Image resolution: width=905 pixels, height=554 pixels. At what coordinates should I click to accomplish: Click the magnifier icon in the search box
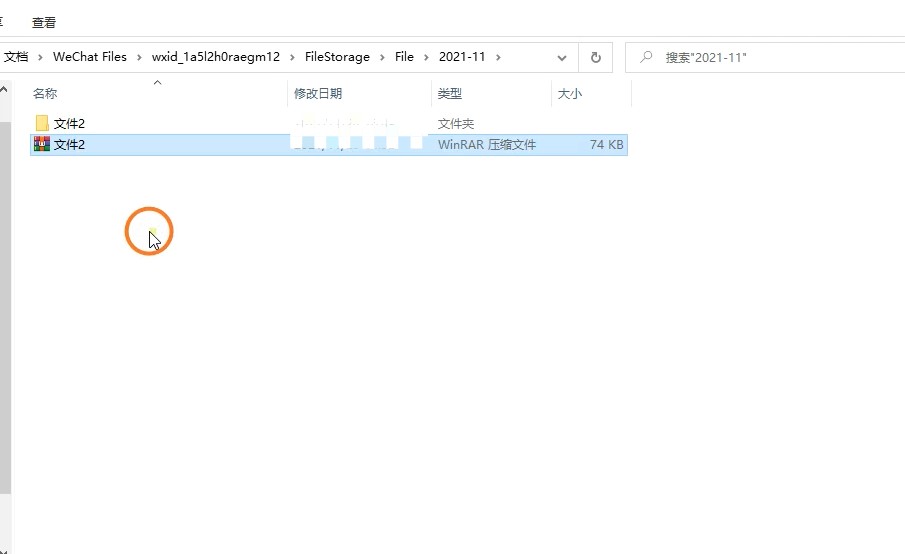pos(647,57)
